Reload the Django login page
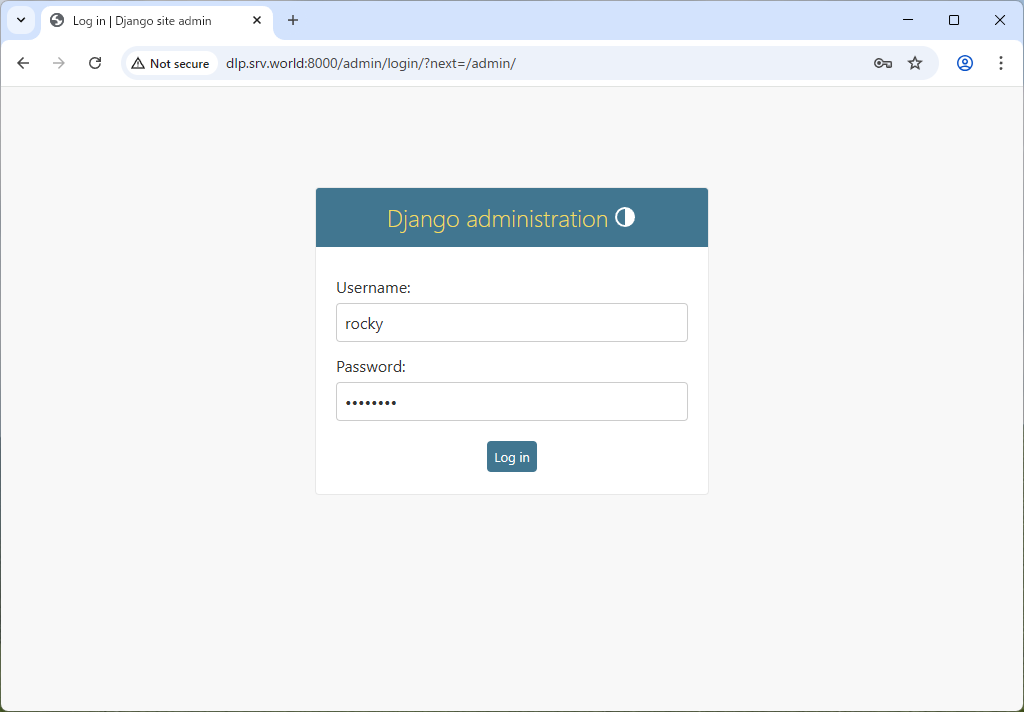The image size is (1024, 712). (95, 62)
